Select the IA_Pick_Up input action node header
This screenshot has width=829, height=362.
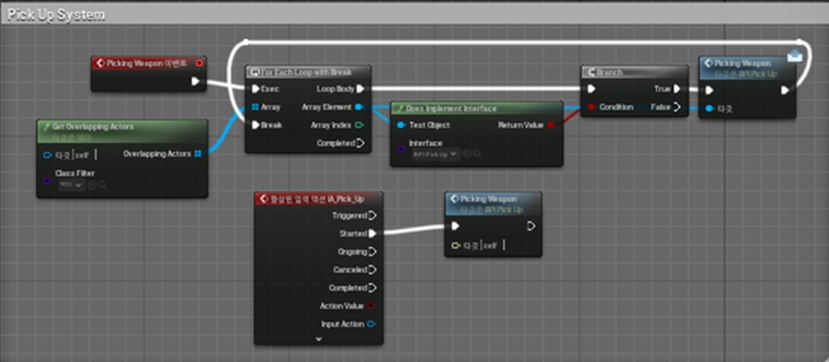pos(318,199)
